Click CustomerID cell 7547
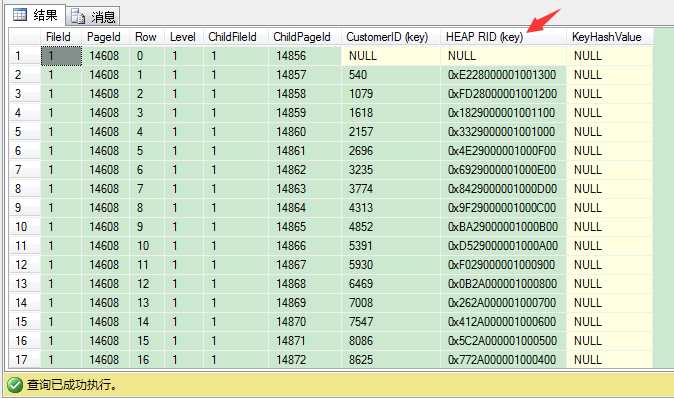The width and height of the screenshot is (674, 398). pos(391,322)
